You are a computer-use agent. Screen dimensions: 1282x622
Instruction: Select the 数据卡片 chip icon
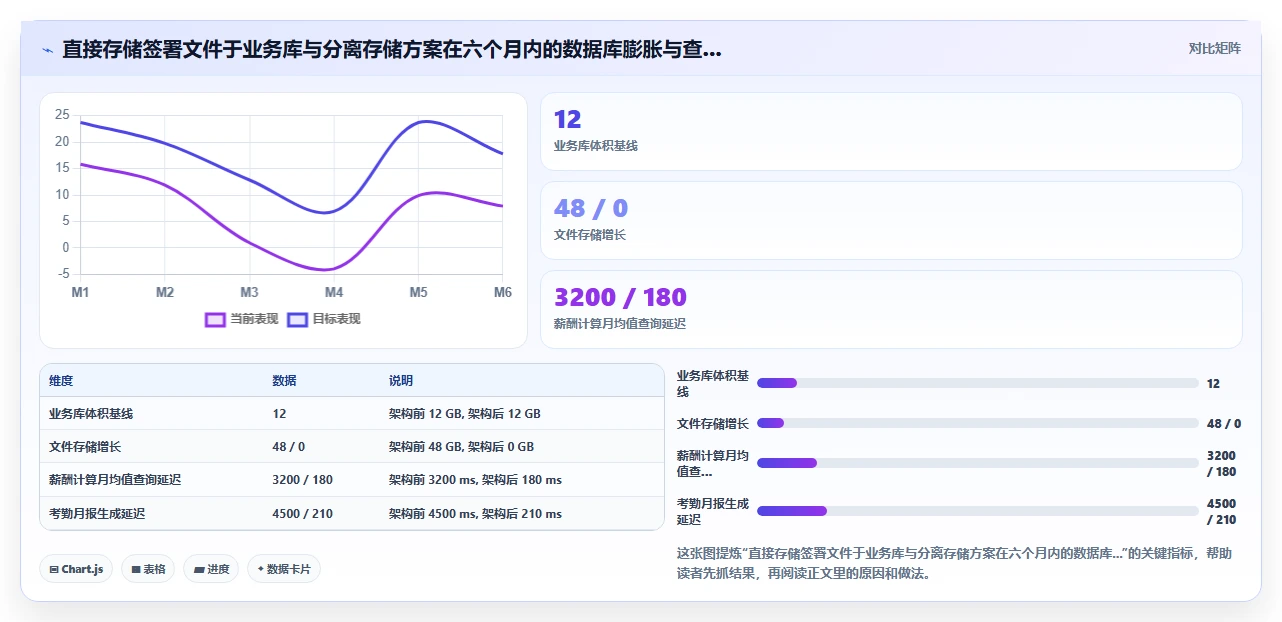point(260,569)
